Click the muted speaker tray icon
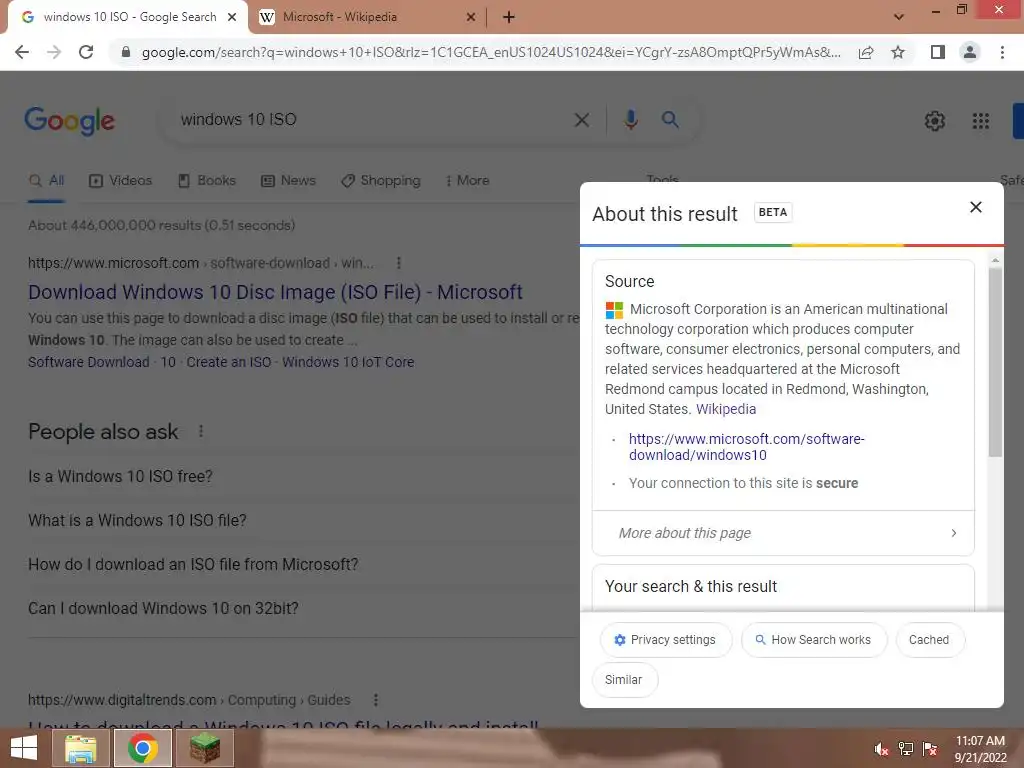Image resolution: width=1024 pixels, height=768 pixels. (x=881, y=749)
